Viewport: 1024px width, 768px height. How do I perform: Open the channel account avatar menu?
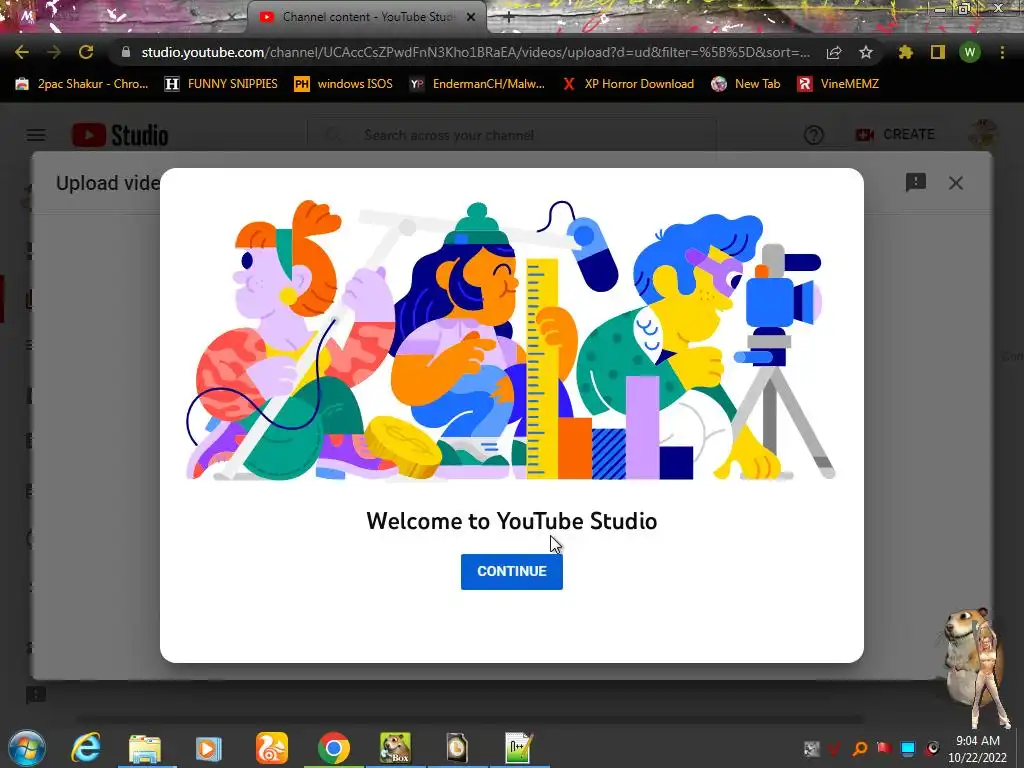[x=982, y=135]
